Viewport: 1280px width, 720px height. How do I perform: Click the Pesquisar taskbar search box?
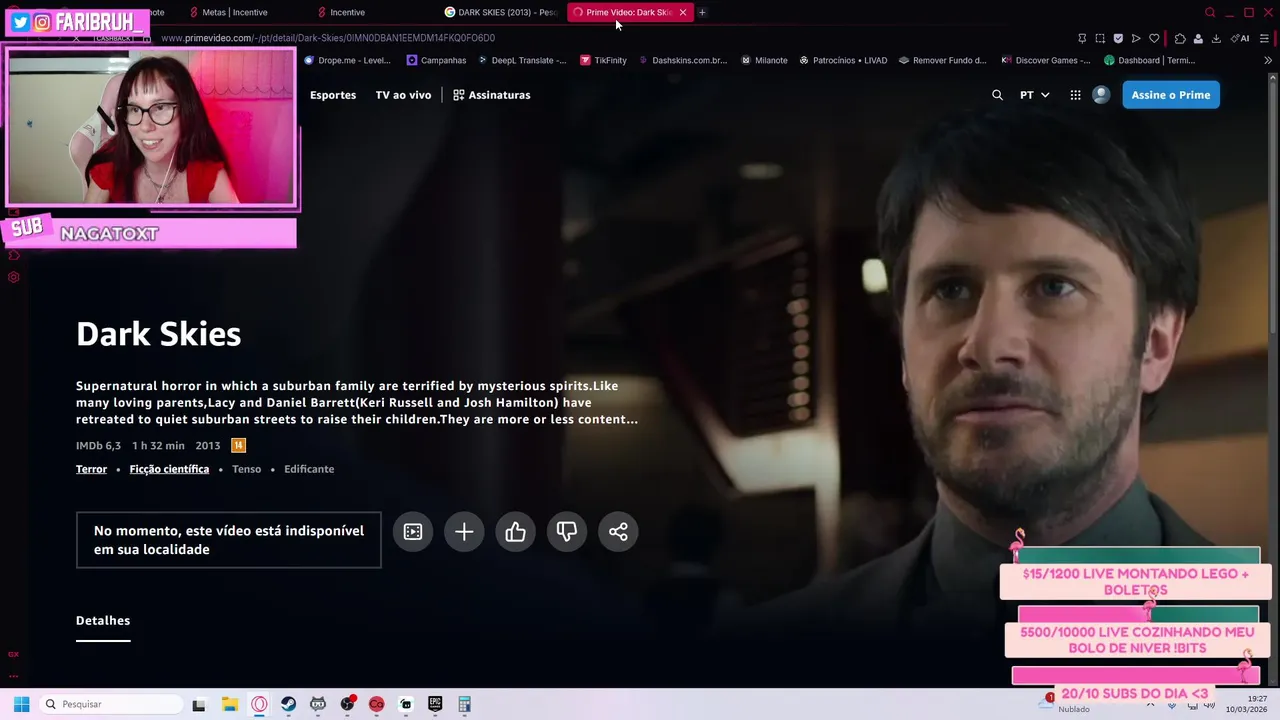109,704
